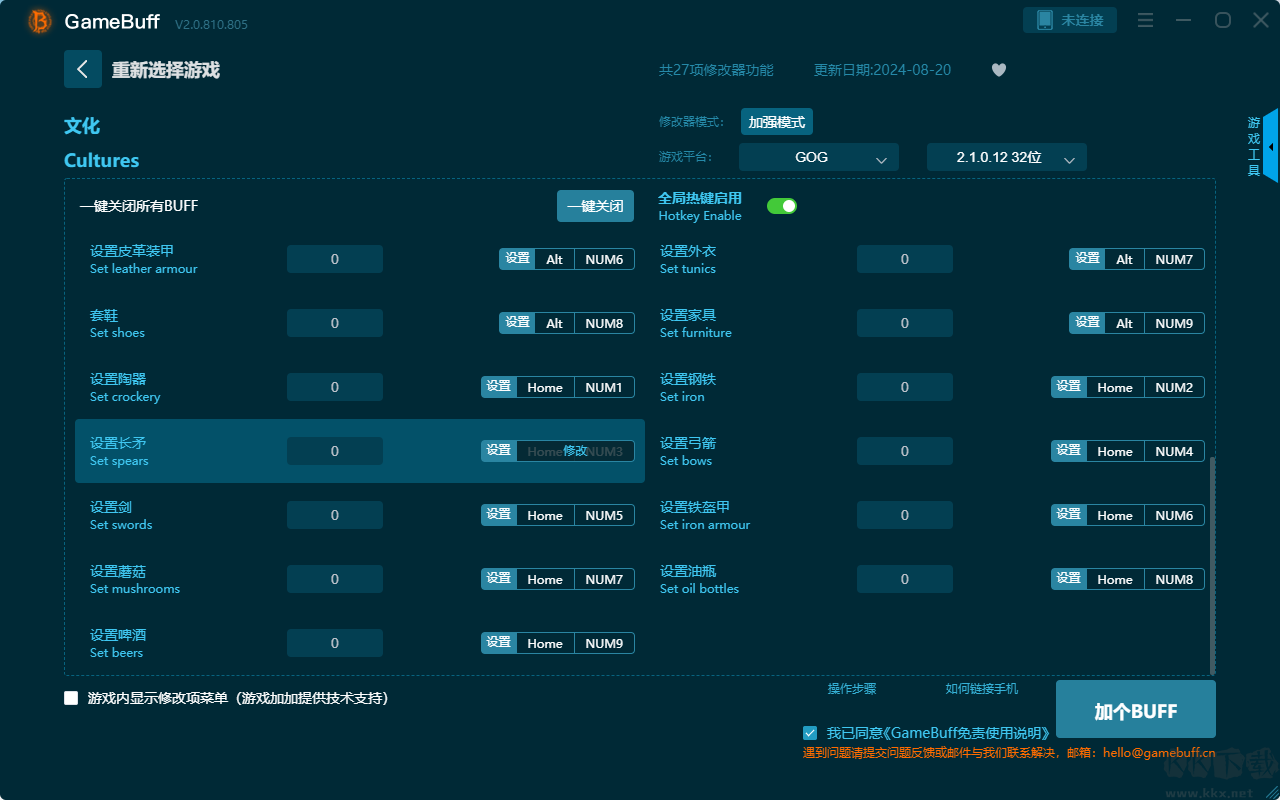This screenshot has height=800, width=1280.
Task: Open the 2.1.0.12 32位 version dropdown
Action: pos(1007,157)
